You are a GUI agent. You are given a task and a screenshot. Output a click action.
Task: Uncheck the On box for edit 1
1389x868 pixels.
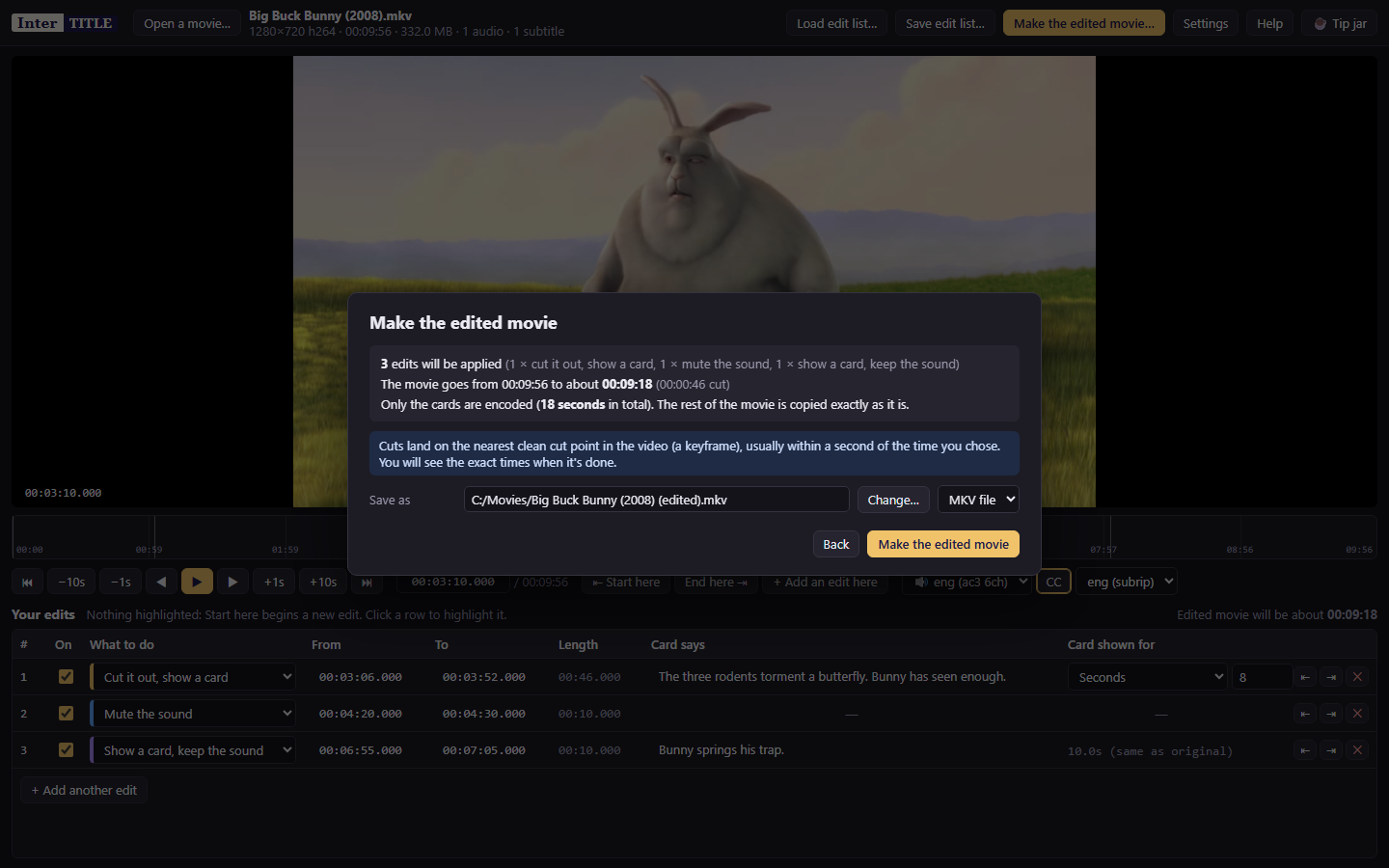pyautogui.click(x=66, y=677)
